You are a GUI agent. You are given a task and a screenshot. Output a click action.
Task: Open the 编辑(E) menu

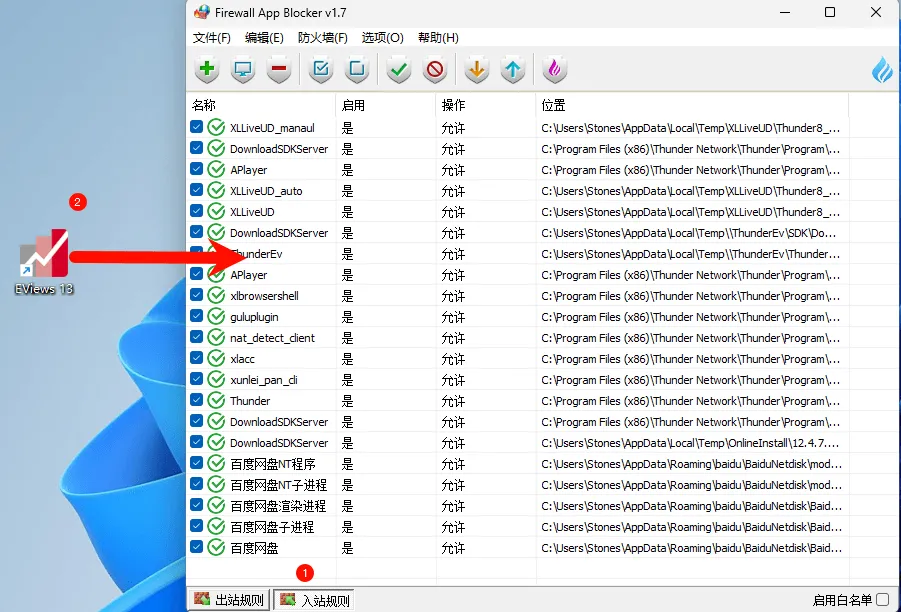(264, 38)
